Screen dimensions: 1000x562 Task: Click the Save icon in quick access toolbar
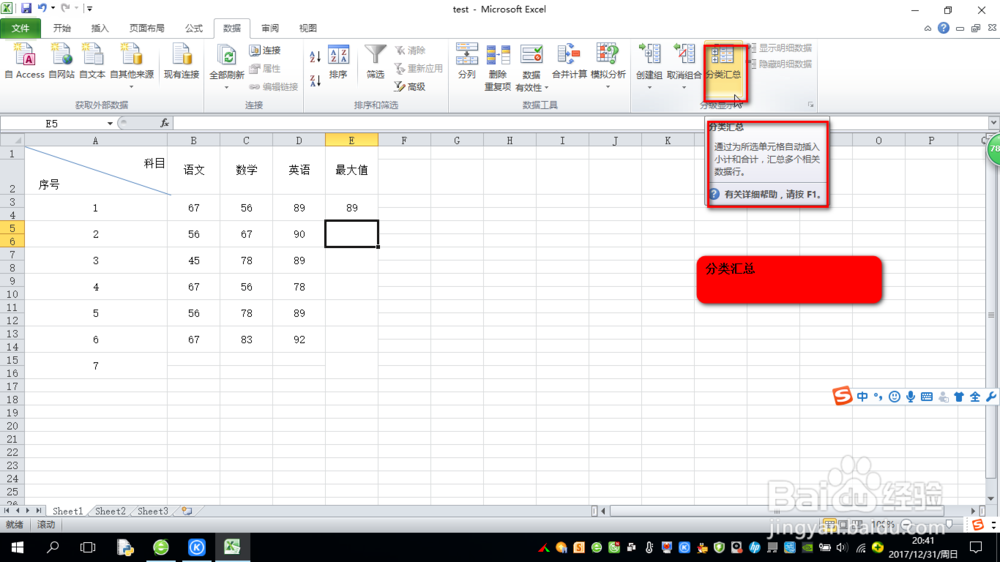pos(26,9)
